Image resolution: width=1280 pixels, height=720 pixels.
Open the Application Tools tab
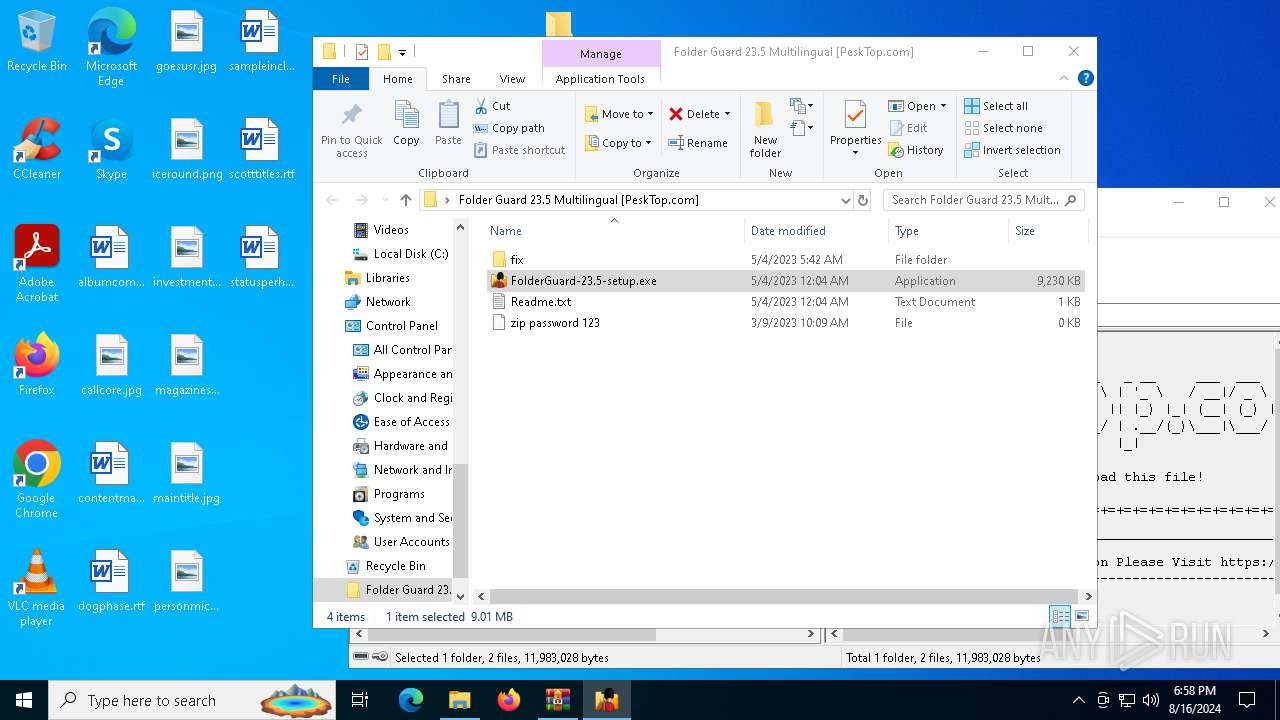pos(600,79)
